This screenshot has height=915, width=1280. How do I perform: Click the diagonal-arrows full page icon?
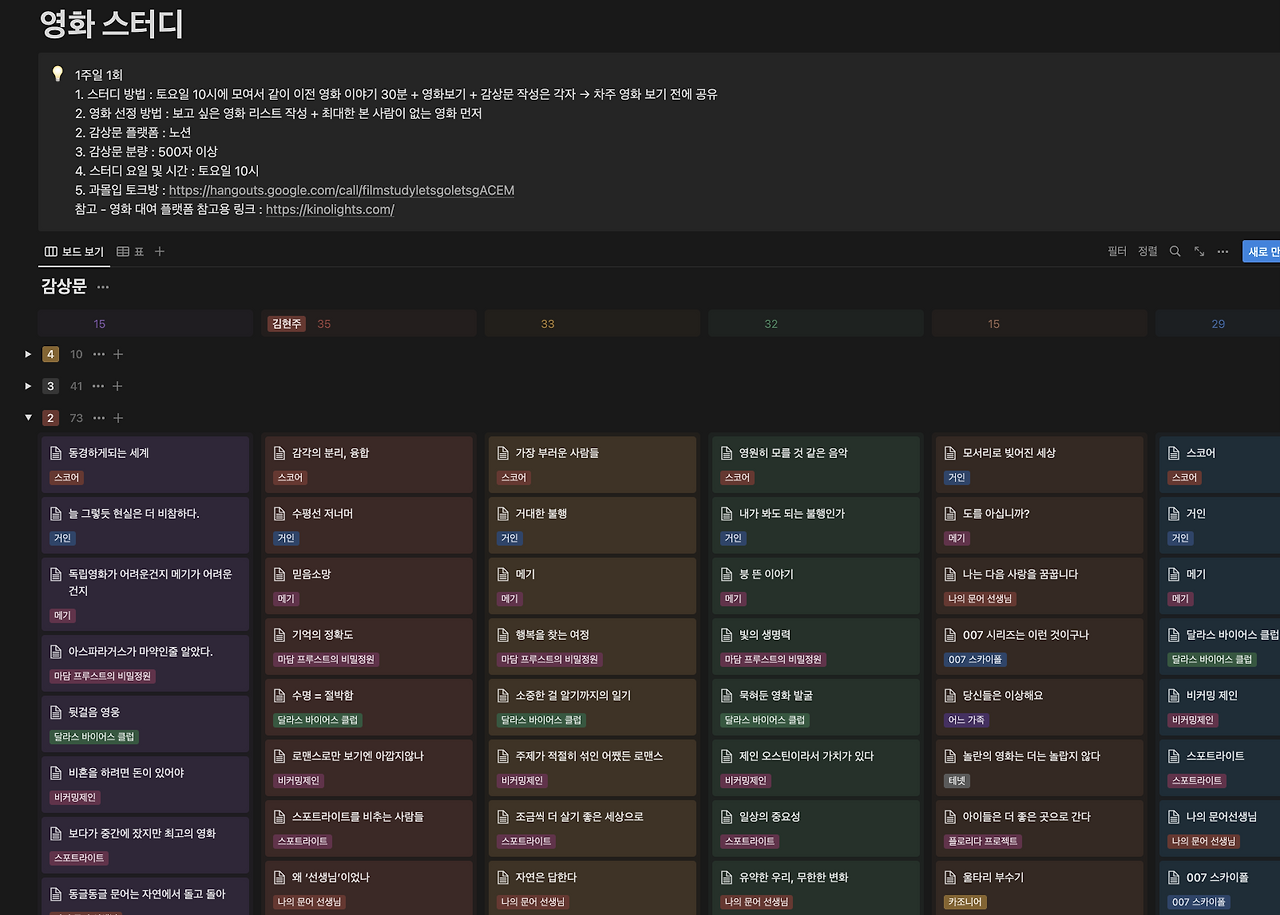[x=1199, y=252]
